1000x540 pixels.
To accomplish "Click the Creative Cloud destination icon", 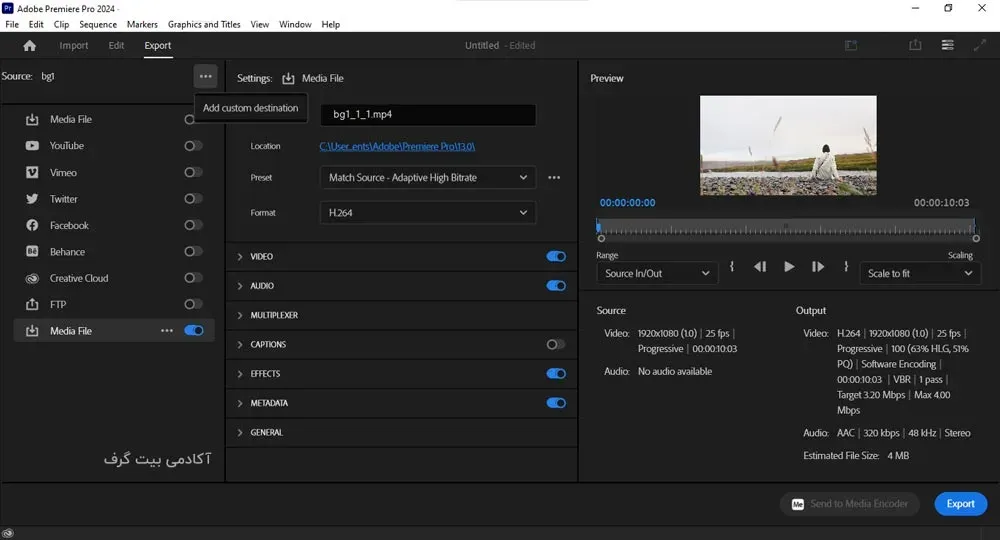I will pos(32,278).
